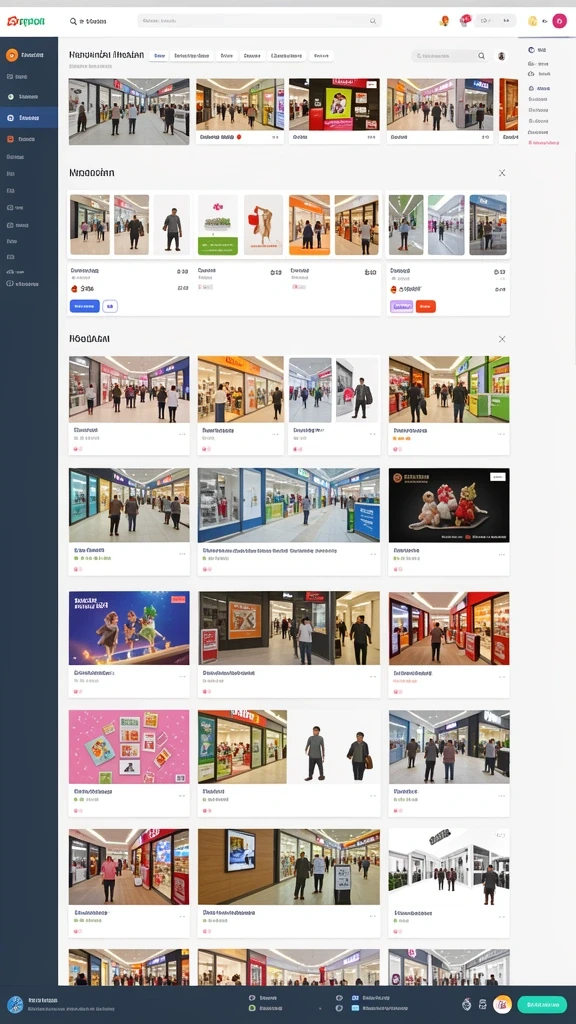The width and height of the screenshot is (576, 1024).
Task: Open the blue round avatar in the bottom bar
Action: [x=15, y=1004]
